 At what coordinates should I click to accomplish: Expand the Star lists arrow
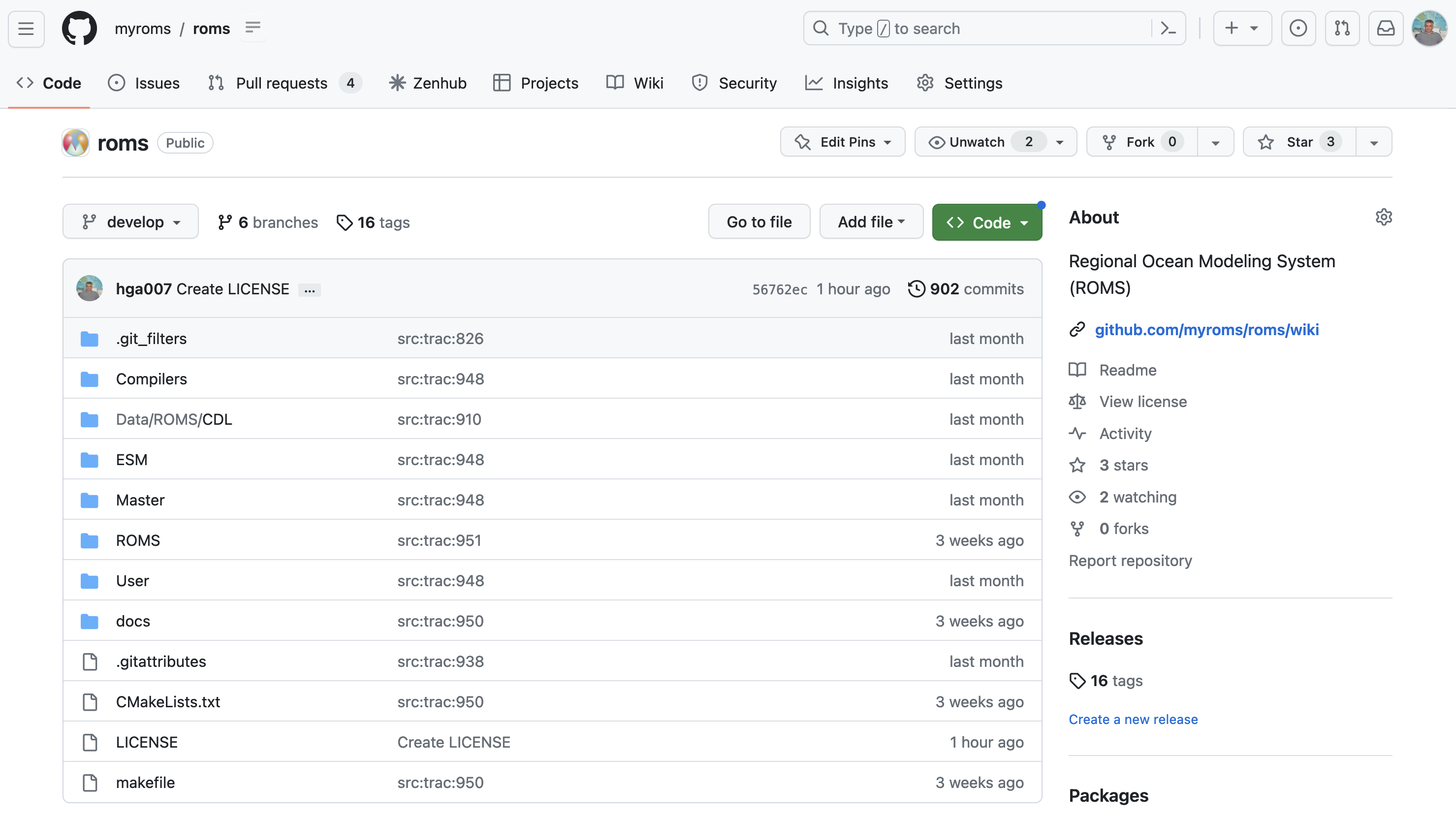coord(1373,142)
